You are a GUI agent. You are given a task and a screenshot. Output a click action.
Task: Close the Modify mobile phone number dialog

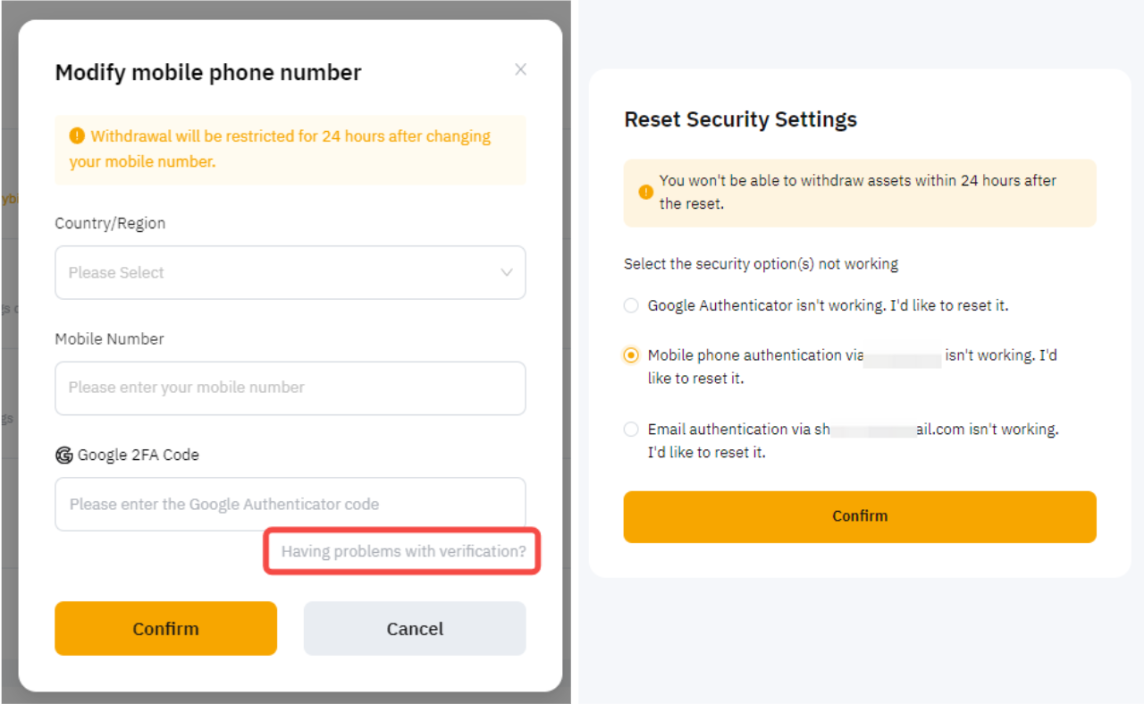pos(520,70)
